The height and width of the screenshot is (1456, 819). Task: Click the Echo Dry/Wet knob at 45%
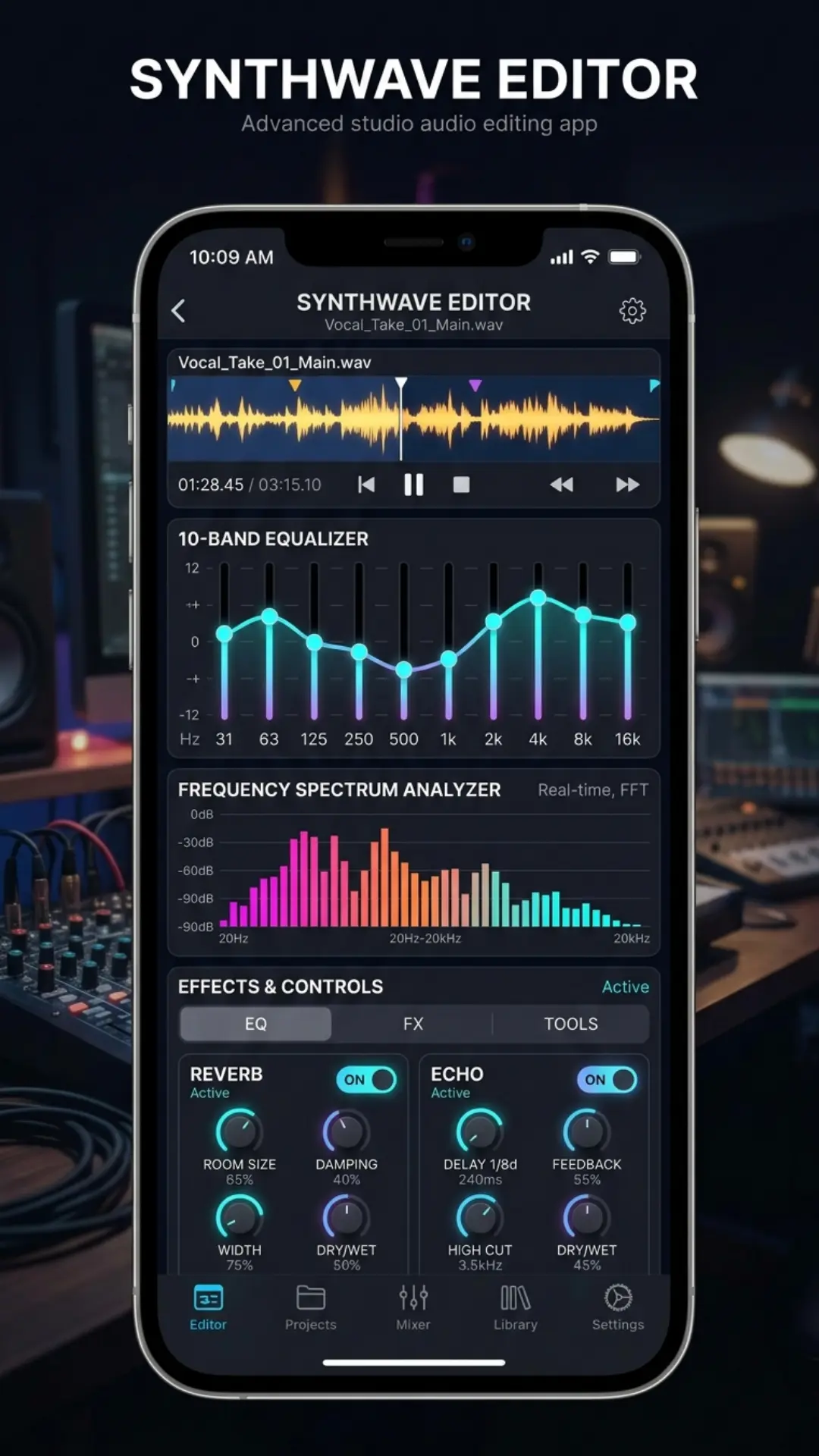587,1216
